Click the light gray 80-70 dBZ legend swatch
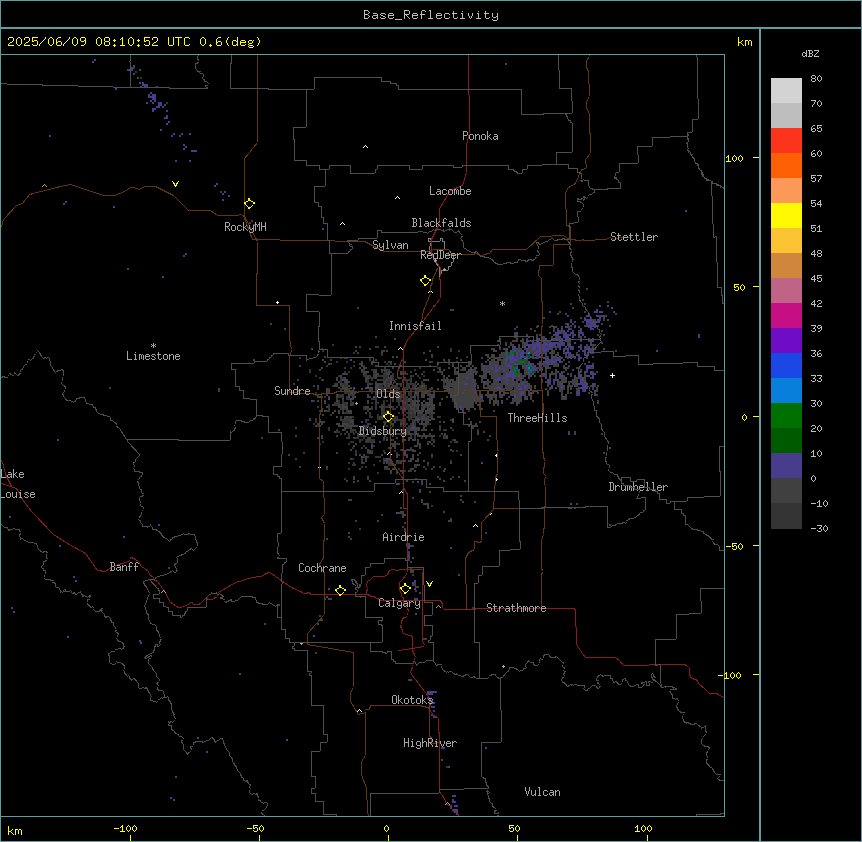This screenshot has width=862, height=842. [x=786, y=91]
